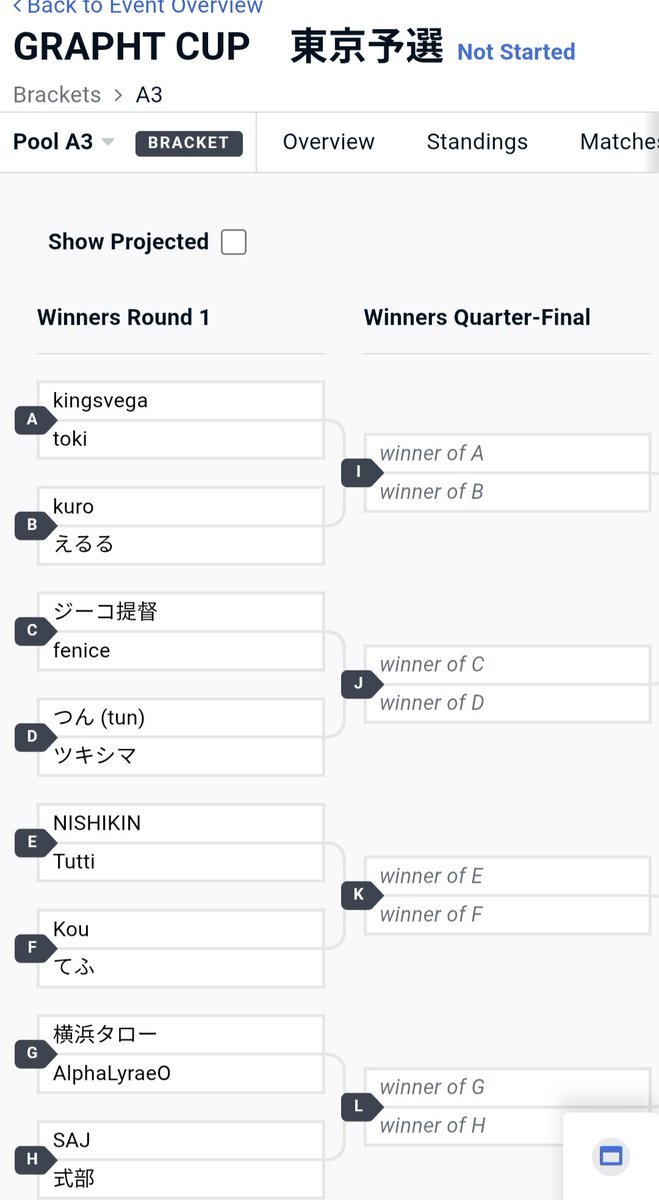Expand the Pool A3 dropdown
This screenshot has height=1200, width=659.
(64, 142)
